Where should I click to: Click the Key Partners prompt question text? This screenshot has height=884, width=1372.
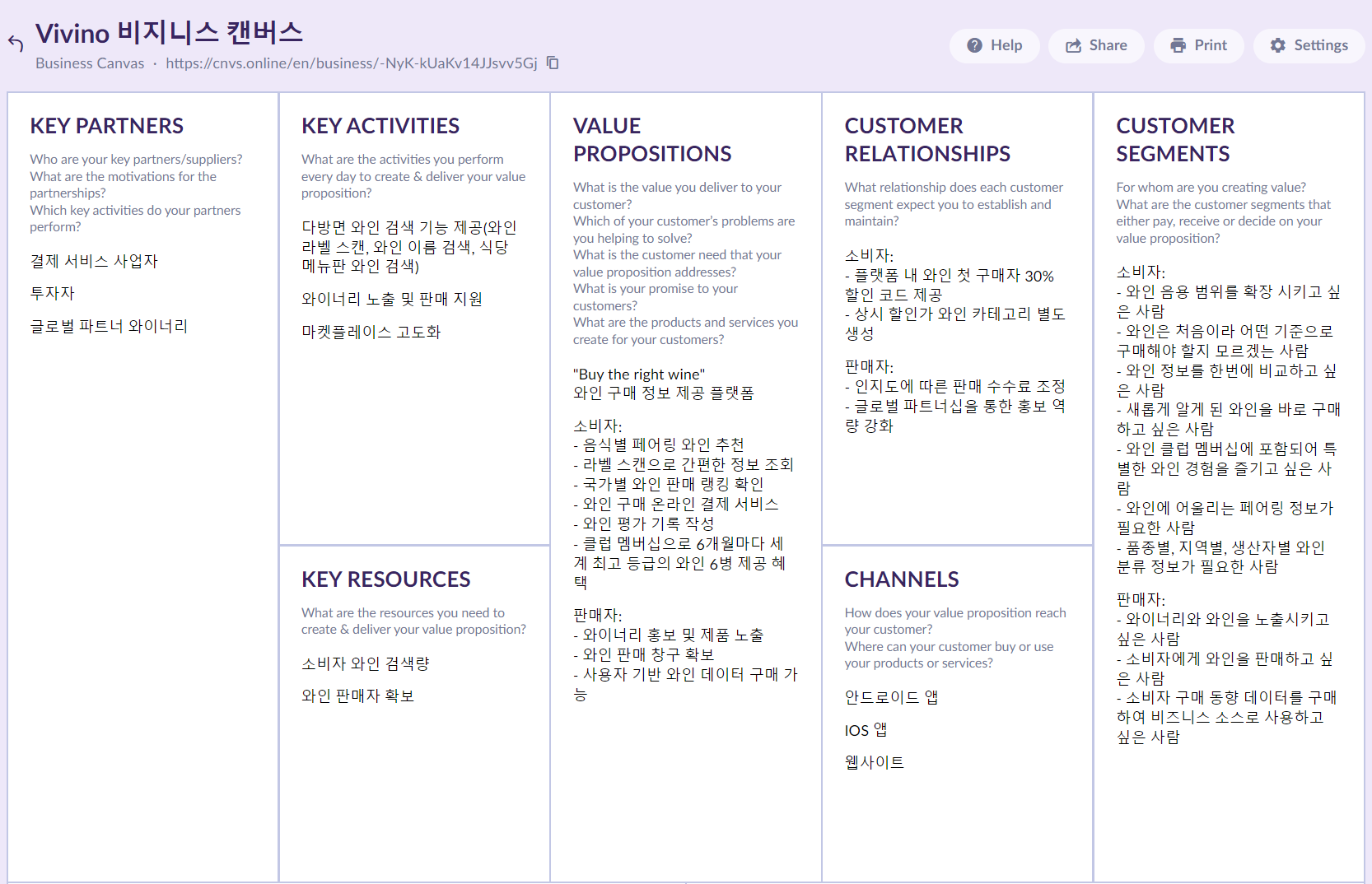[x=137, y=193]
